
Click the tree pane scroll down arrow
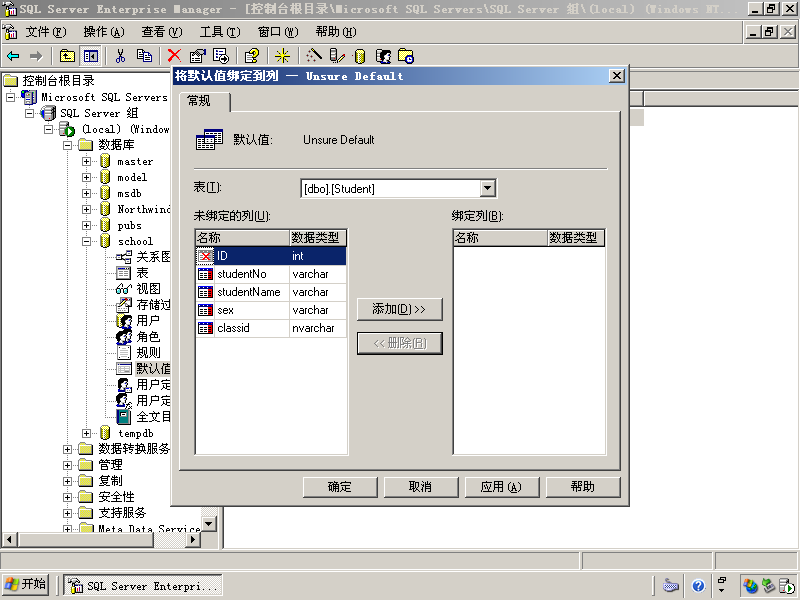209,524
